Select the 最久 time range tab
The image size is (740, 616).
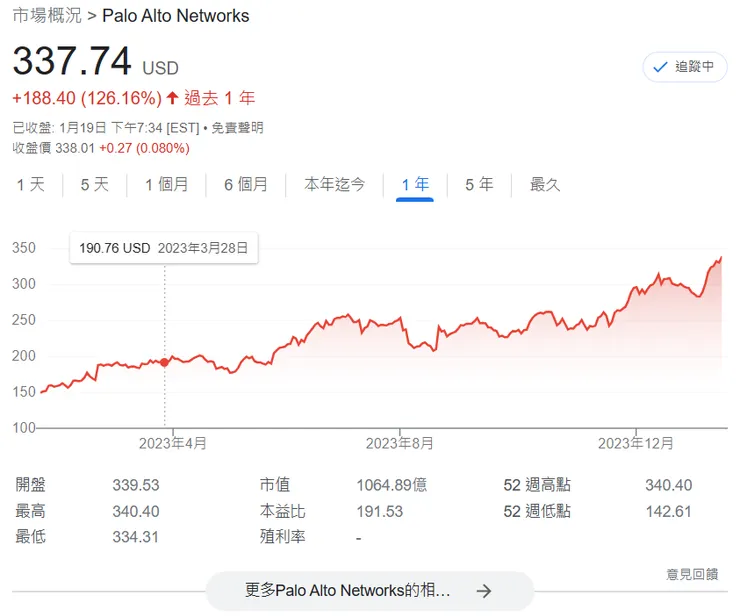pyautogui.click(x=545, y=184)
